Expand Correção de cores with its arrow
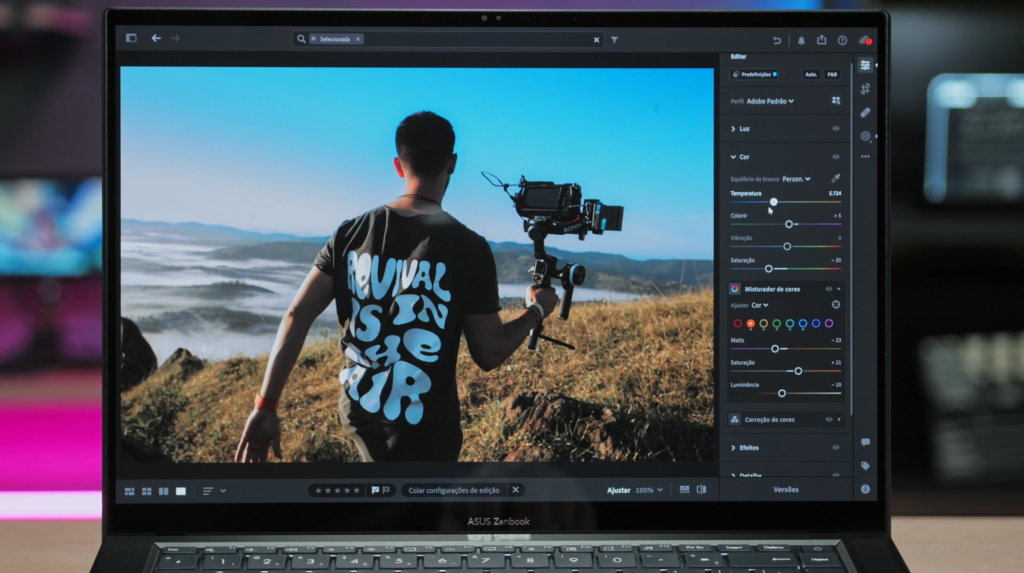1024x573 pixels. 839,419
